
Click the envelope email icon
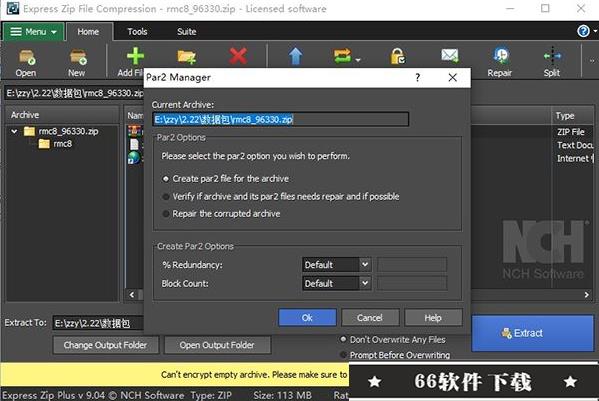[450, 56]
